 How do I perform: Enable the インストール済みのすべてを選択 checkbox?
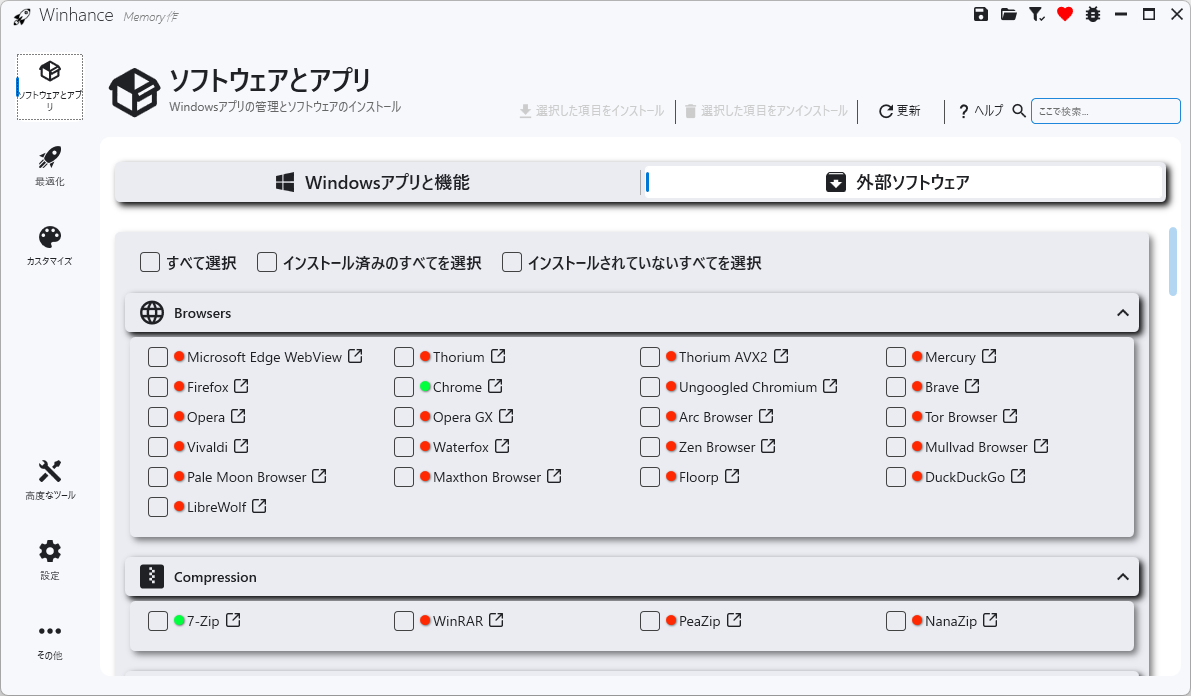click(267, 263)
